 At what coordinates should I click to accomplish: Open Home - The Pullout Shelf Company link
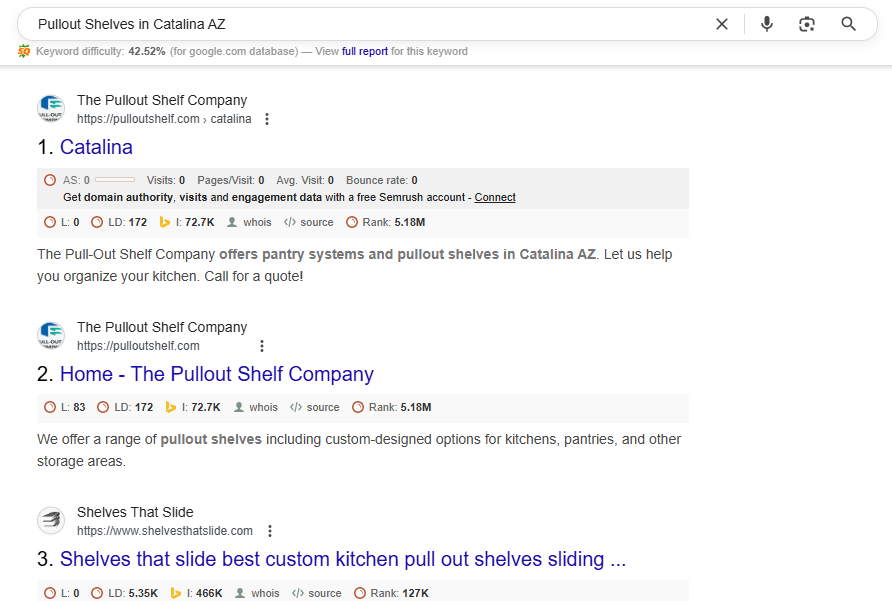[216, 374]
